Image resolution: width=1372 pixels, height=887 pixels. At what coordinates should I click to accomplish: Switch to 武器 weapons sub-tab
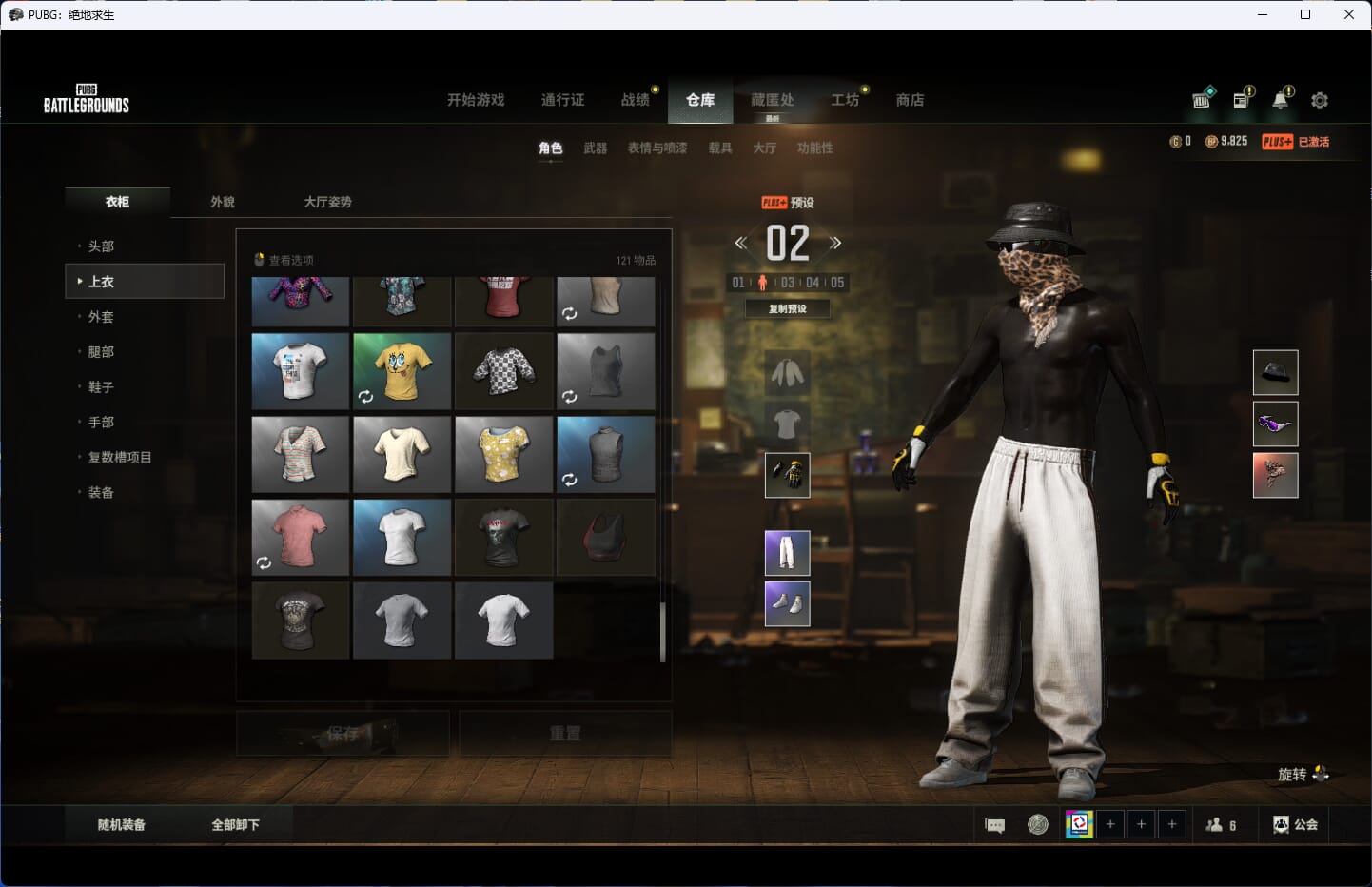[596, 148]
